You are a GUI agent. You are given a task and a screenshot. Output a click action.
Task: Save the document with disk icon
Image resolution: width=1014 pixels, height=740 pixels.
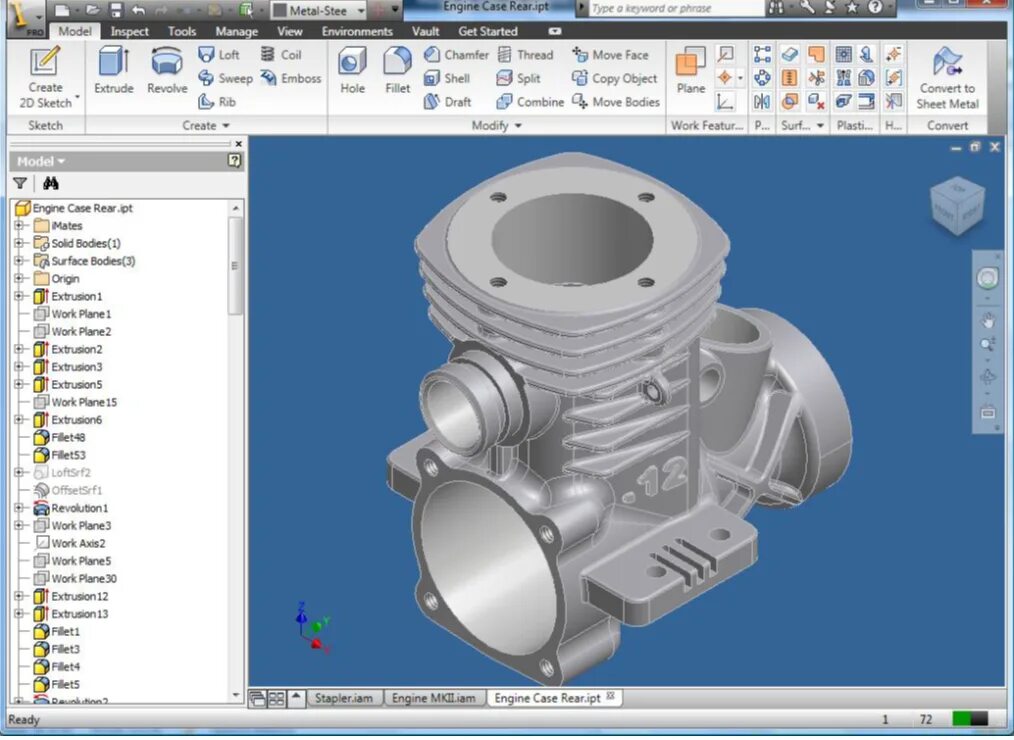[x=116, y=10]
